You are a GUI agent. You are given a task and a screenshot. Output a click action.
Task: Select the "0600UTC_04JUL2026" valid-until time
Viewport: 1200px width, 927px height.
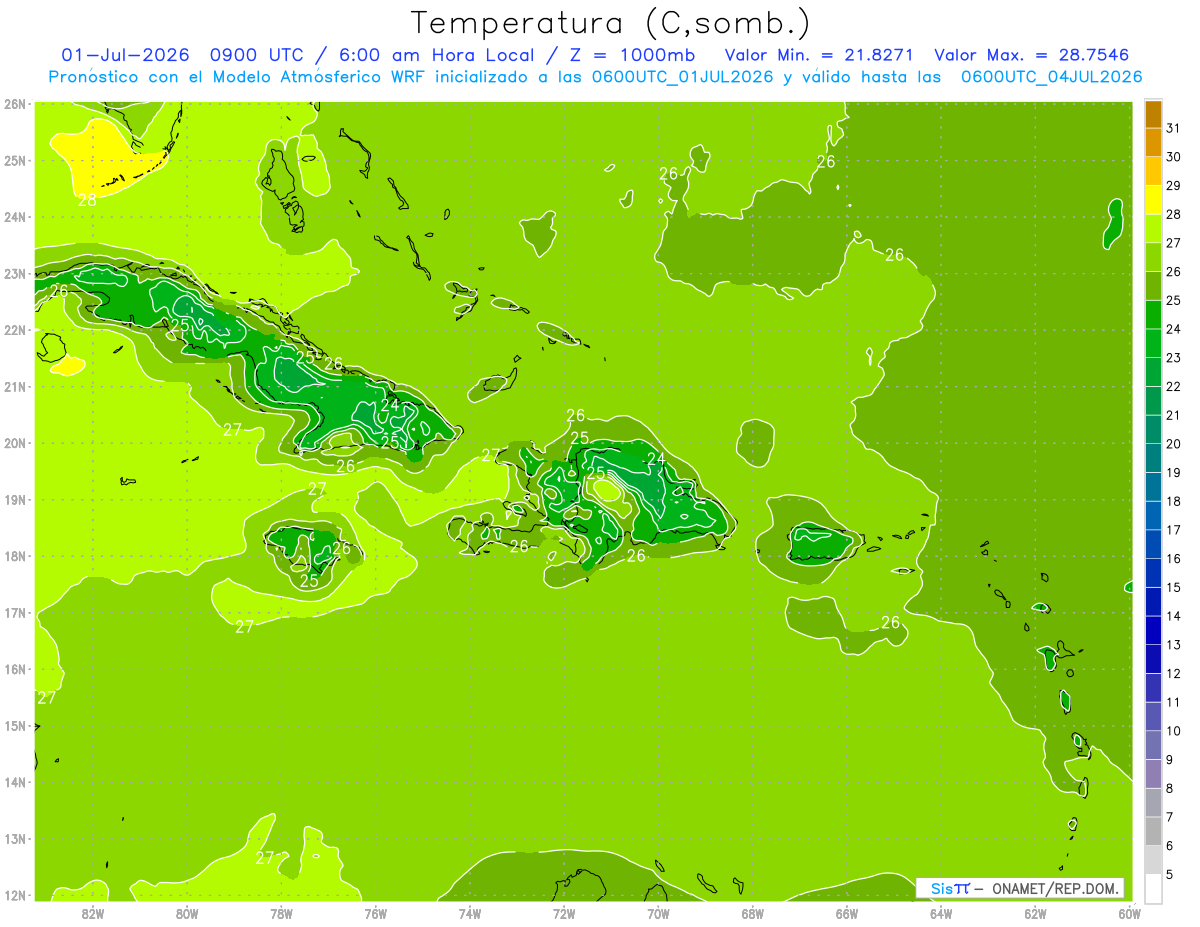pyautogui.click(x=1051, y=77)
